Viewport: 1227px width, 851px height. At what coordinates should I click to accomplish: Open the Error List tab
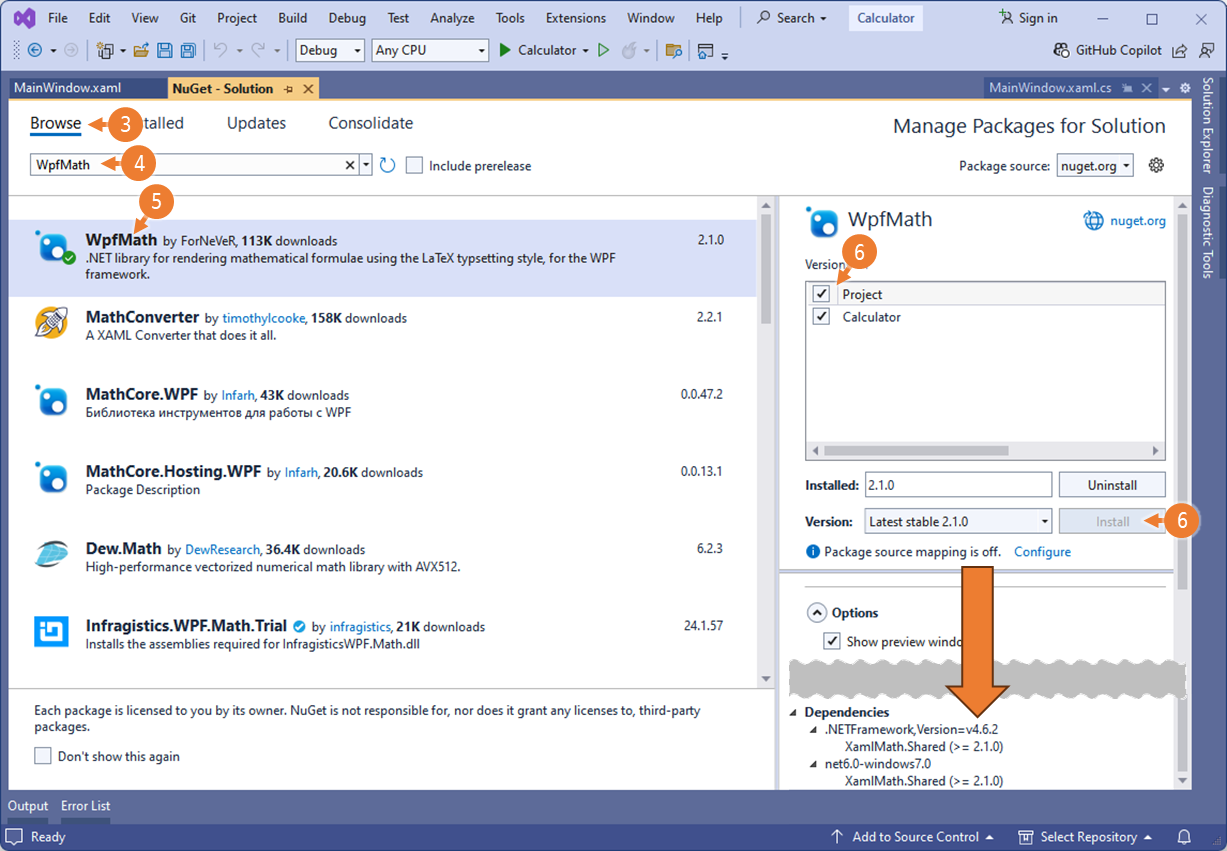(86, 806)
